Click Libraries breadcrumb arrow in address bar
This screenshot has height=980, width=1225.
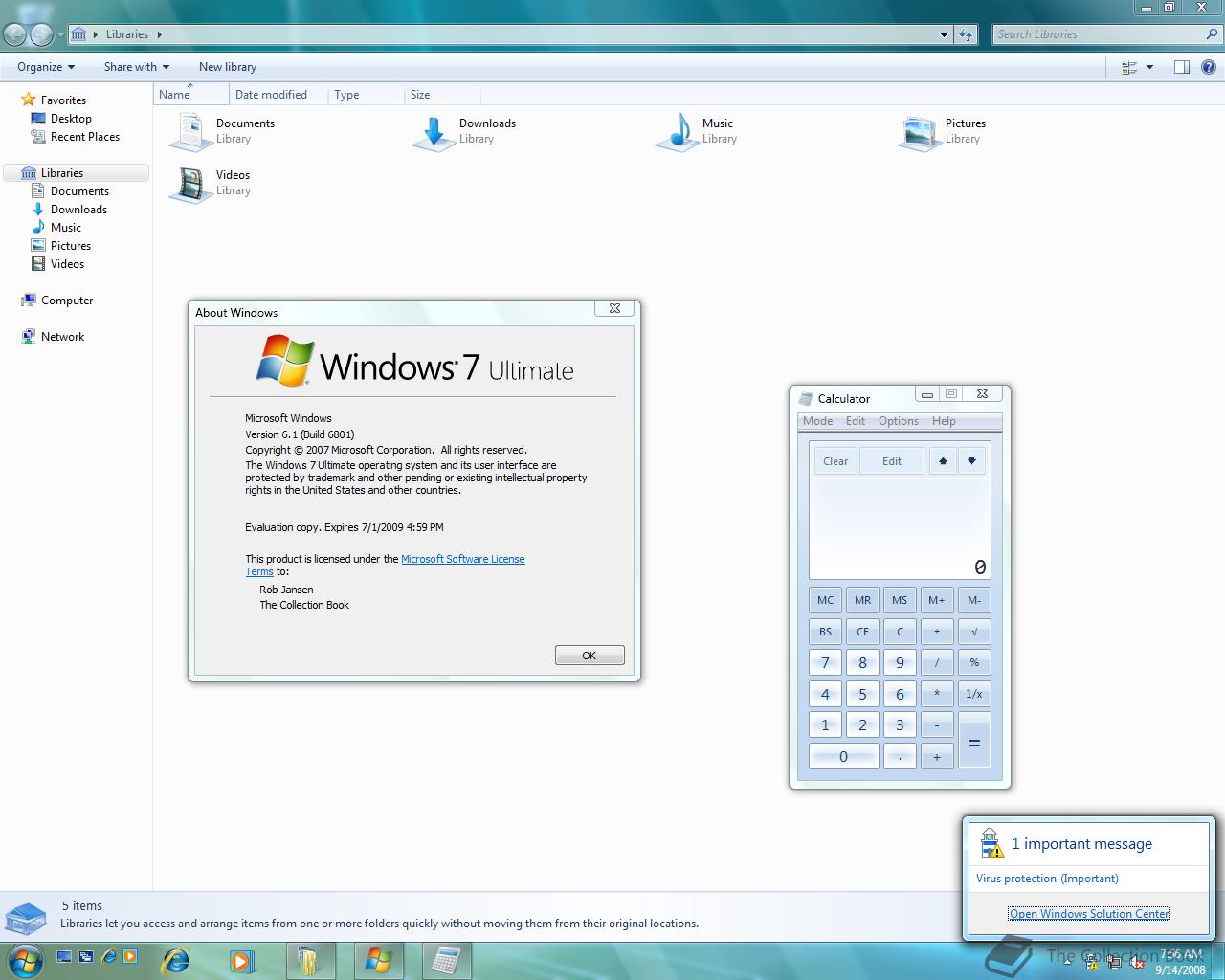point(159,34)
